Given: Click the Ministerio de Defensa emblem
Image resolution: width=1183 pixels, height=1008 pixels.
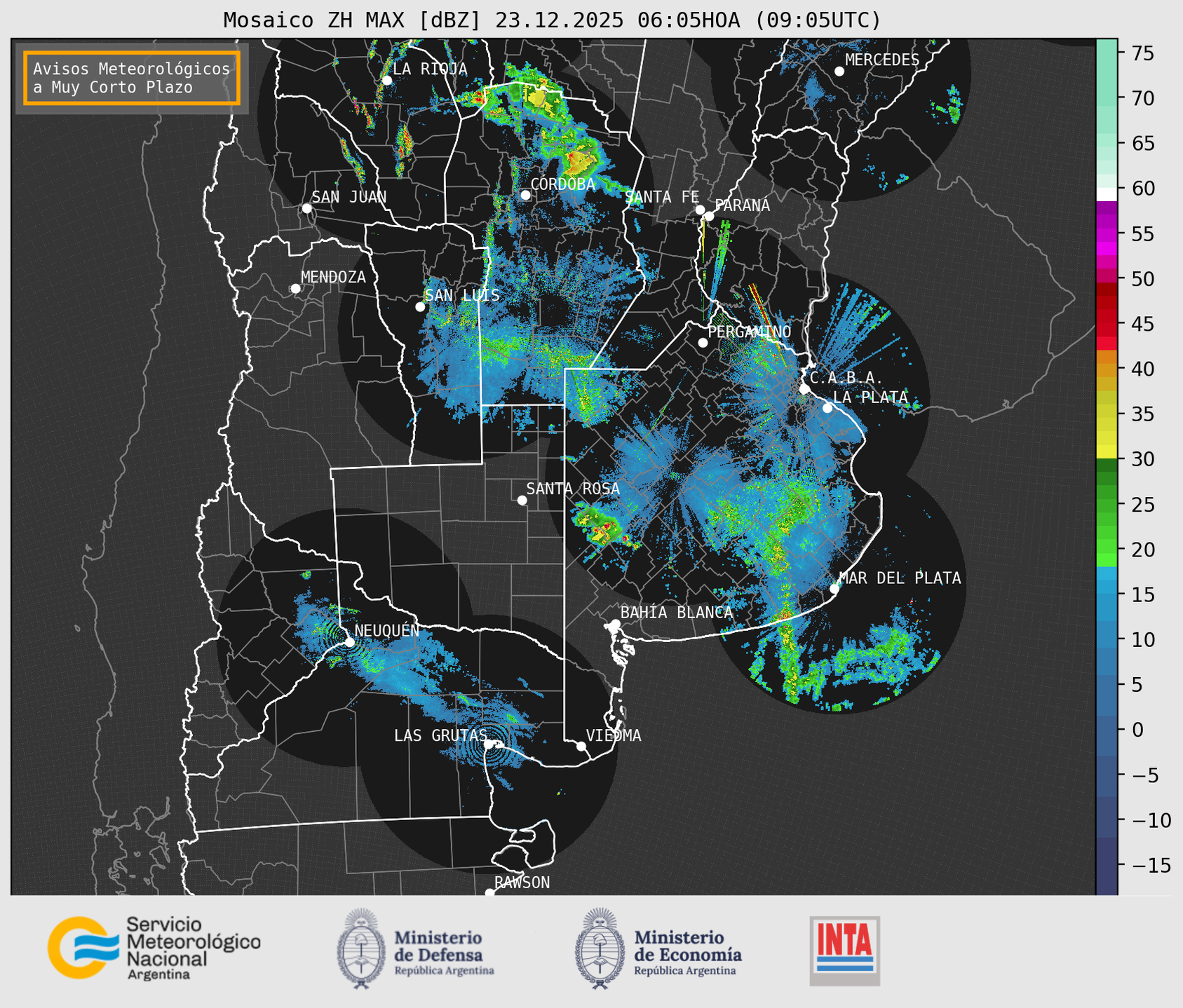Looking at the screenshot, I should (361, 949).
